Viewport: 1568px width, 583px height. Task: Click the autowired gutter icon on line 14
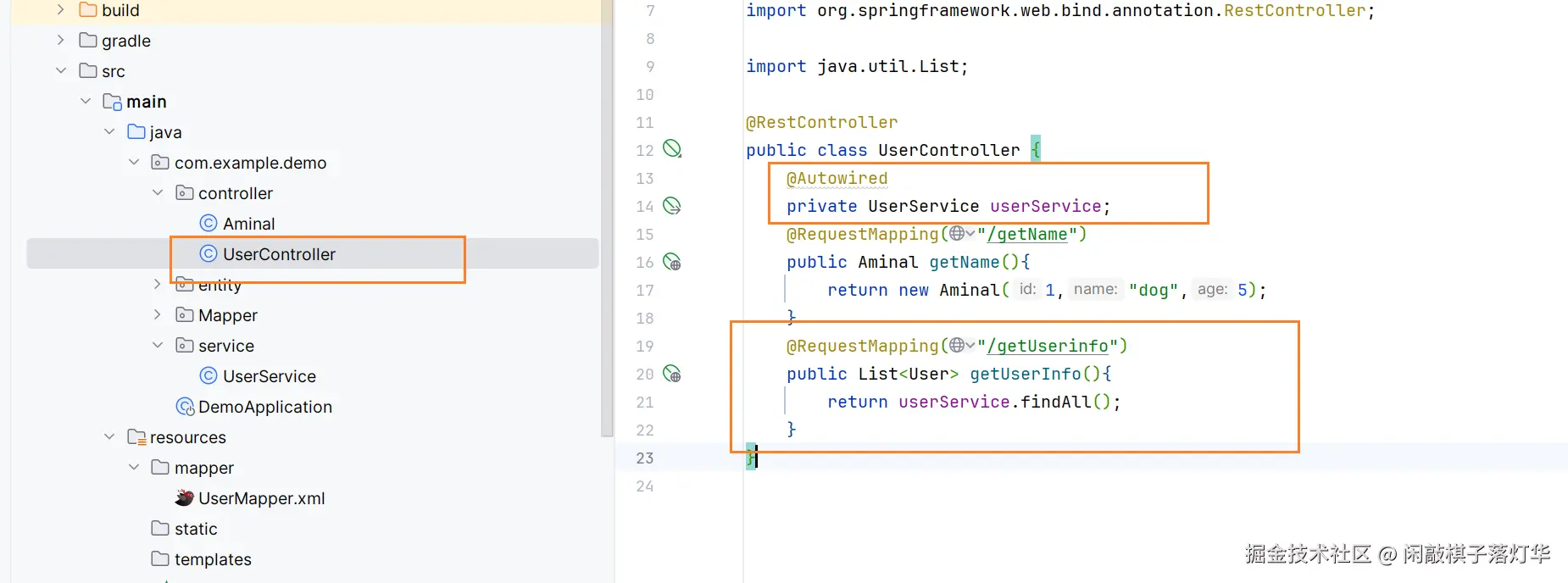(672, 205)
